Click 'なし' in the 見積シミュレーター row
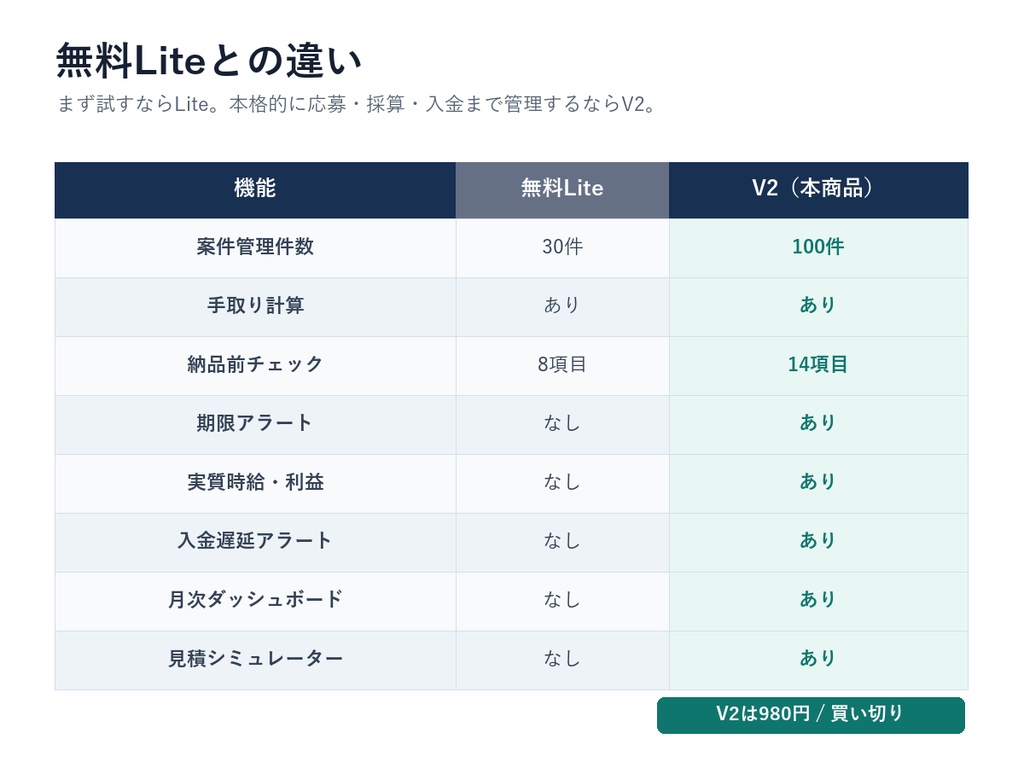This screenshot has width=1024, height=768. click(562, 658)
